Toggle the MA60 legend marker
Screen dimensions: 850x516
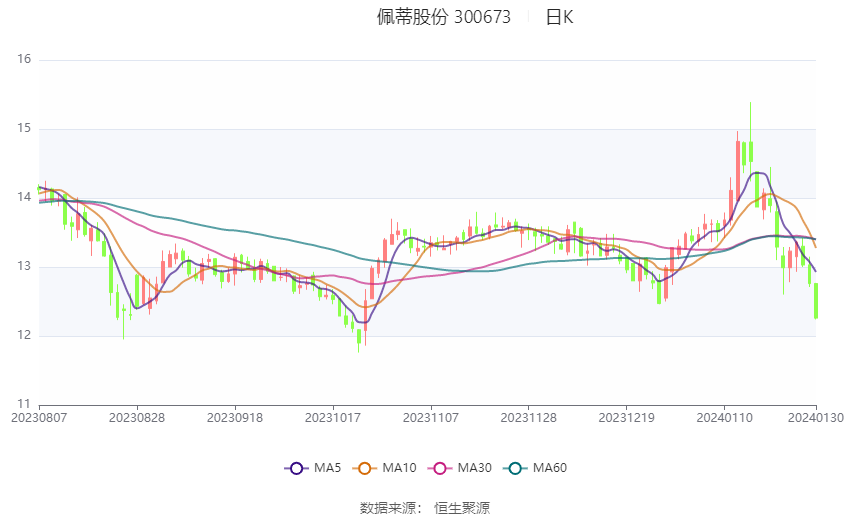[x=515, y=468]
